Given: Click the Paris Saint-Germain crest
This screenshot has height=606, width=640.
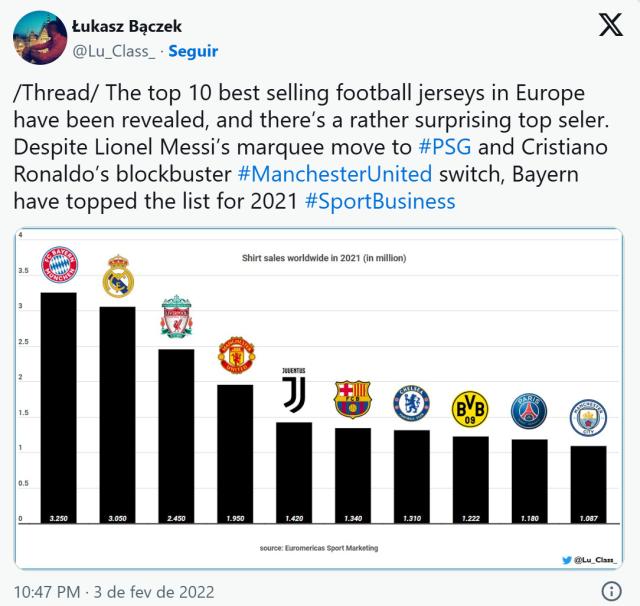Looking at the screenshot, I should [529, 411].
